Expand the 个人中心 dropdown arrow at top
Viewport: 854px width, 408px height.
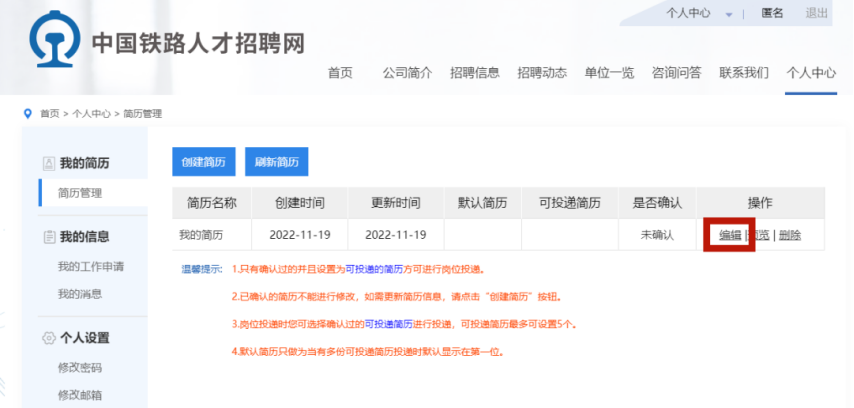[x=729, y=14]
